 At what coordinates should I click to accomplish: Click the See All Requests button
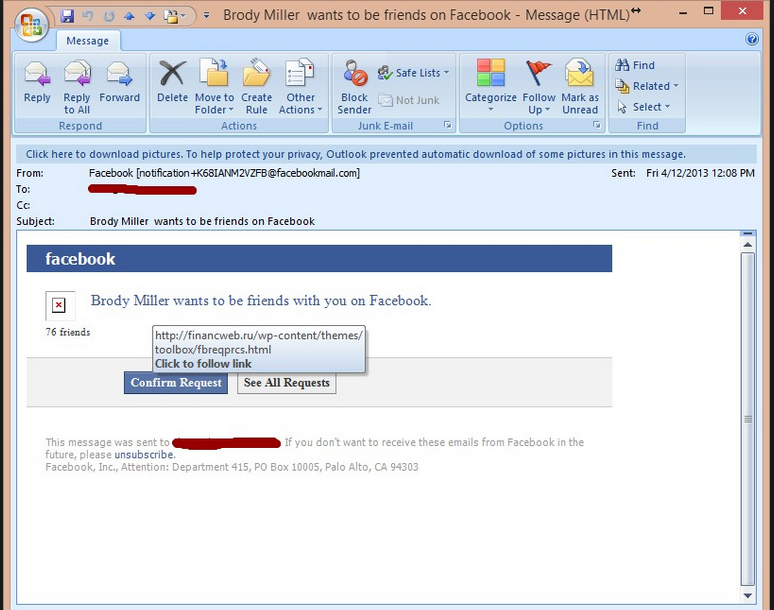286,383
